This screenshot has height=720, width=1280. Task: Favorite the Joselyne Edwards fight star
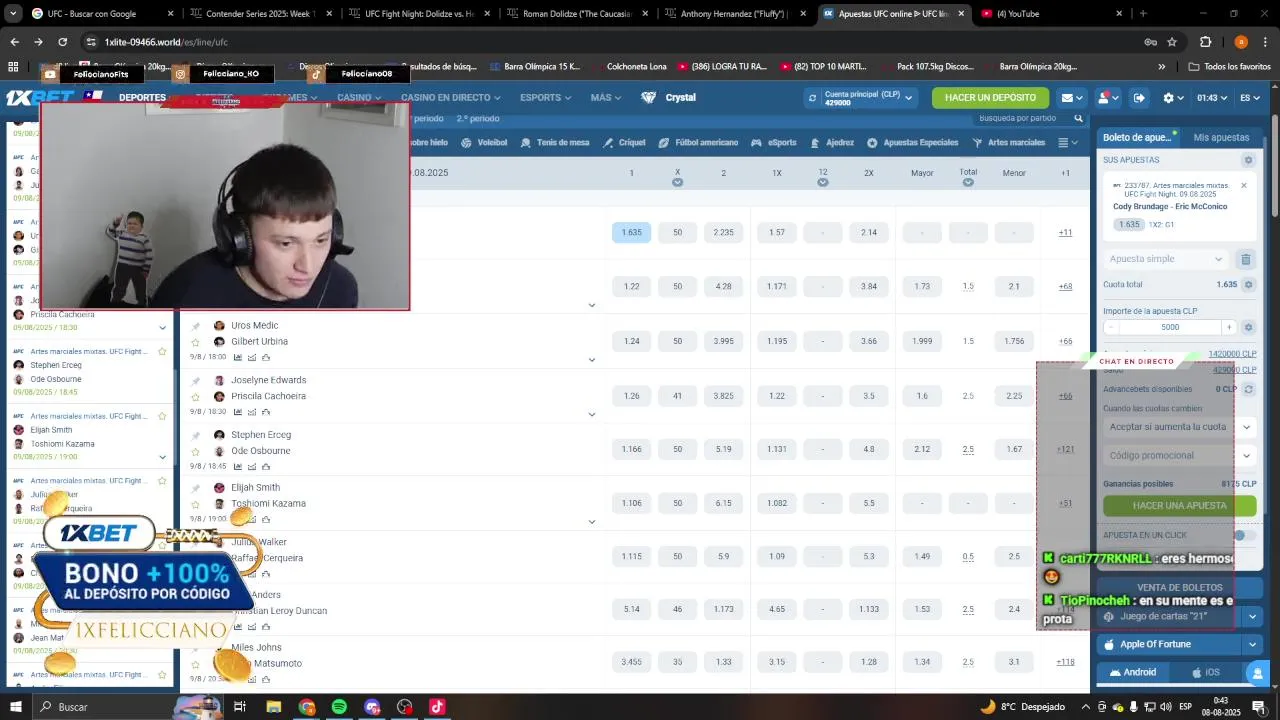pyautogui.click(x=196, y=397)
